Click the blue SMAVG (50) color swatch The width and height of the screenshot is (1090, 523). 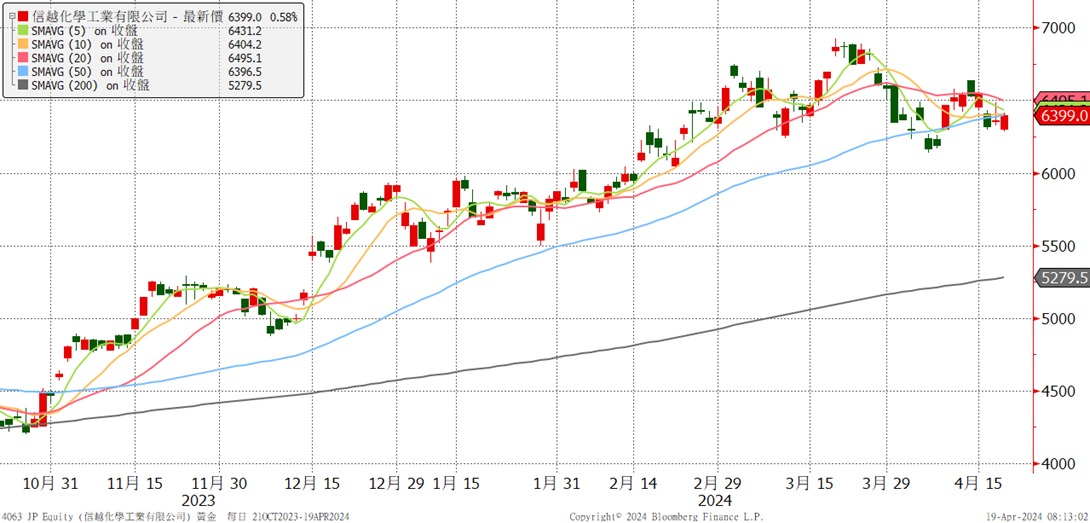24,72
